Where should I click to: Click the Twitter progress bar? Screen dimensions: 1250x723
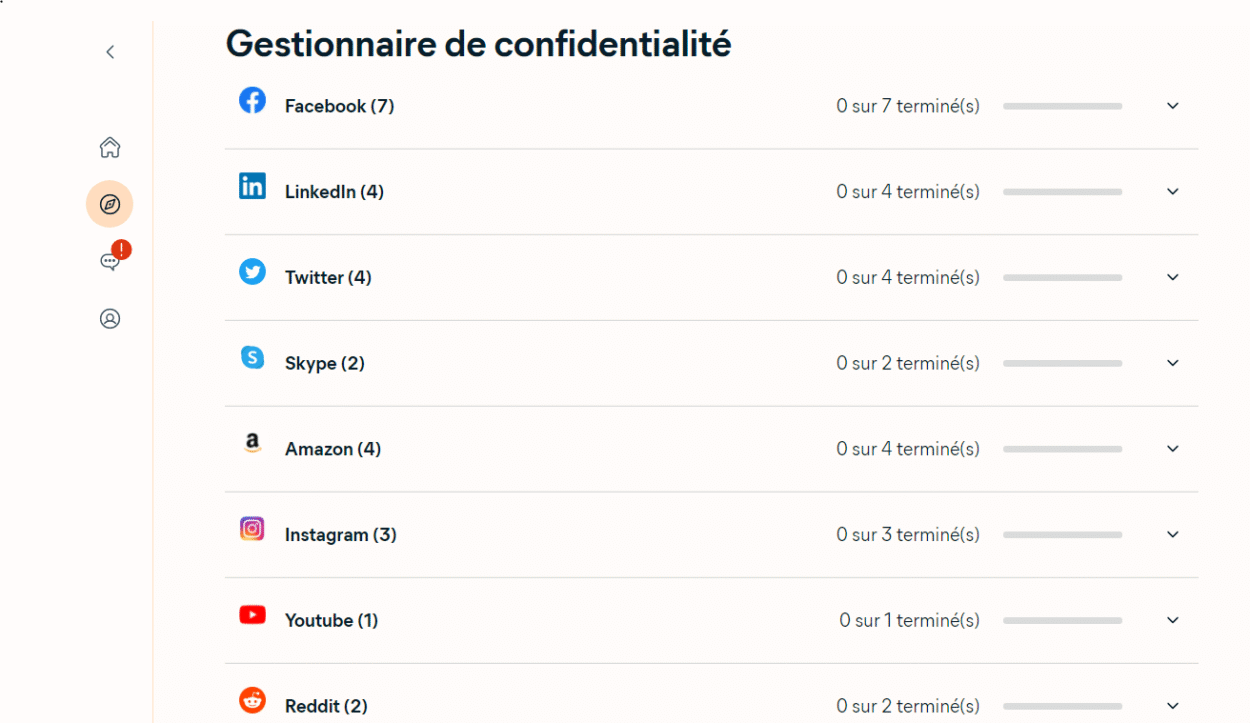[x=1062, y=277]
